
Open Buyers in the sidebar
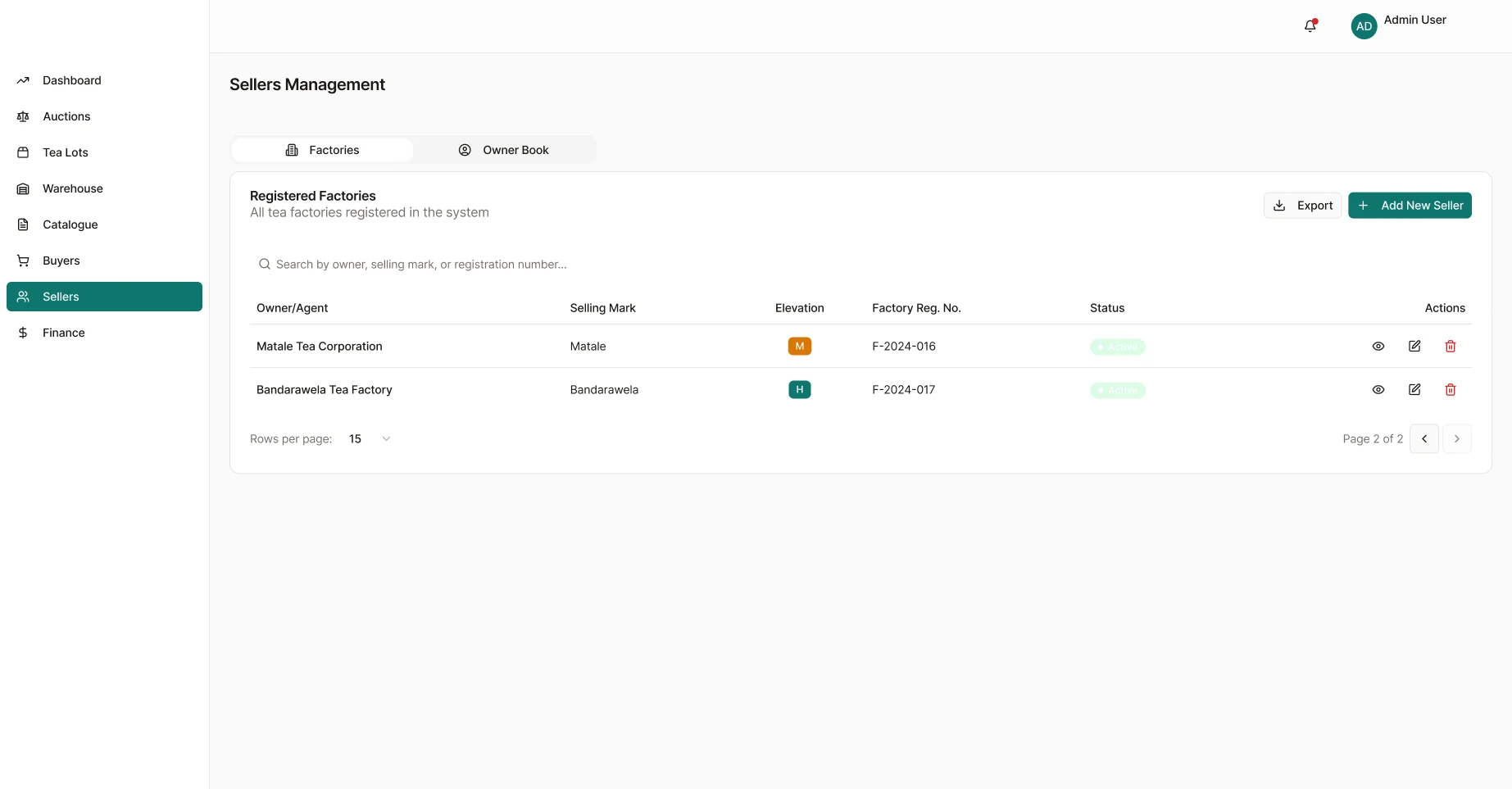[x=104, y=261]
